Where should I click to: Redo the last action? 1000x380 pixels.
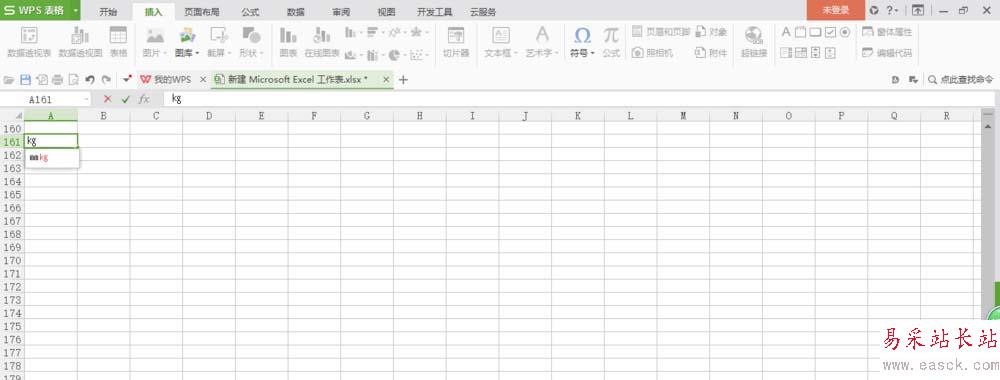coord(106,80)
